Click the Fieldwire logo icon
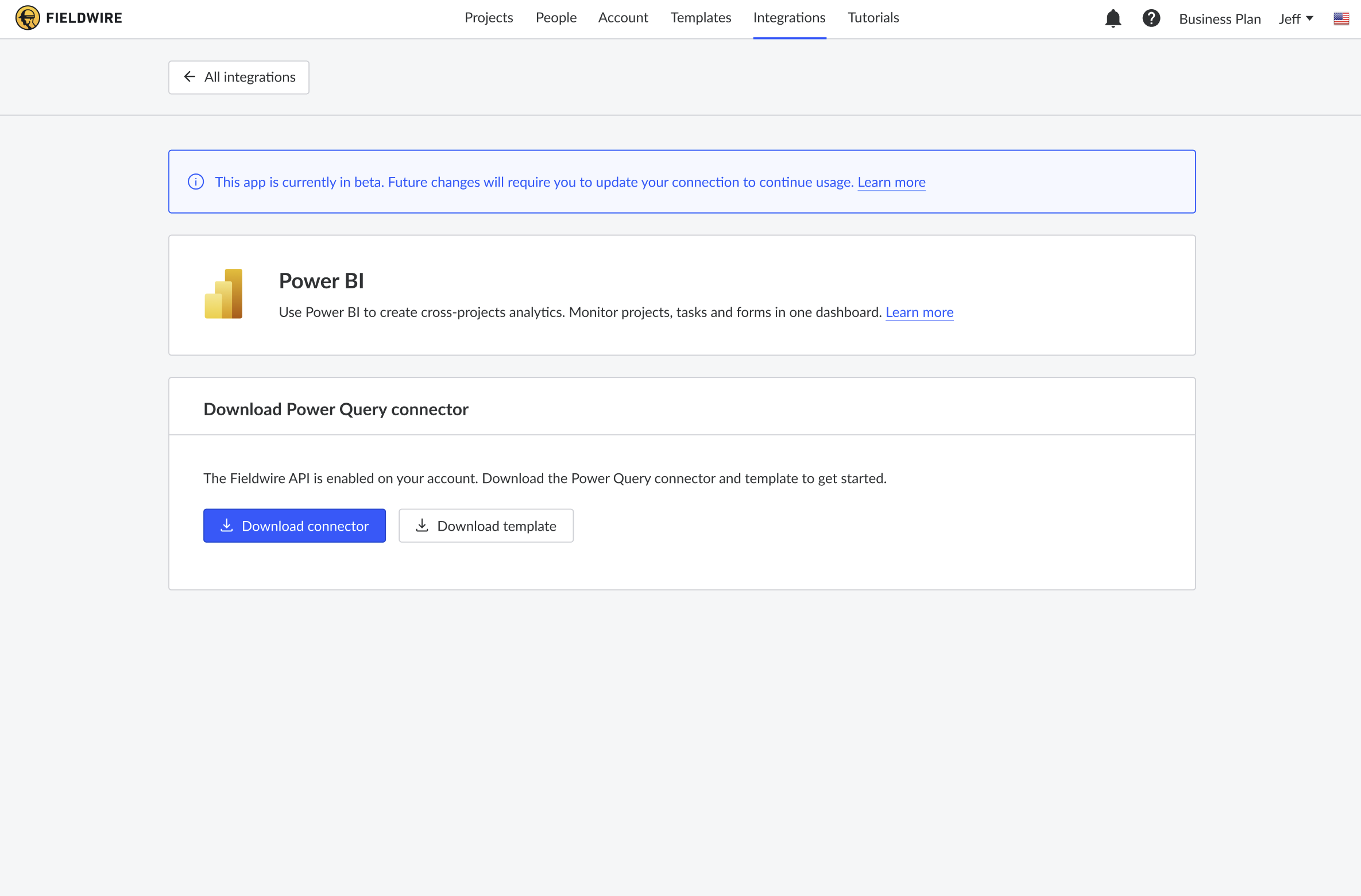Image resolution: width=1361 pixels, height=896 pixels. point(28,18)
